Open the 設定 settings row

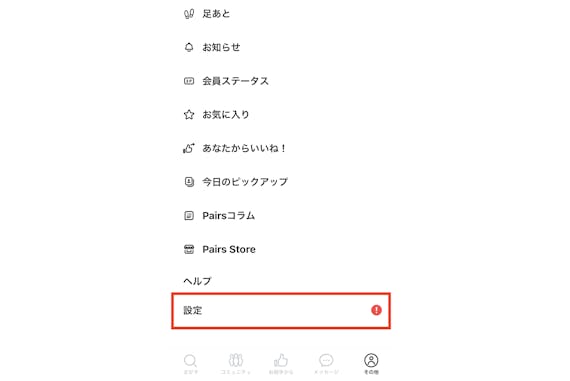pyautogui.click(x=281, y=311)
